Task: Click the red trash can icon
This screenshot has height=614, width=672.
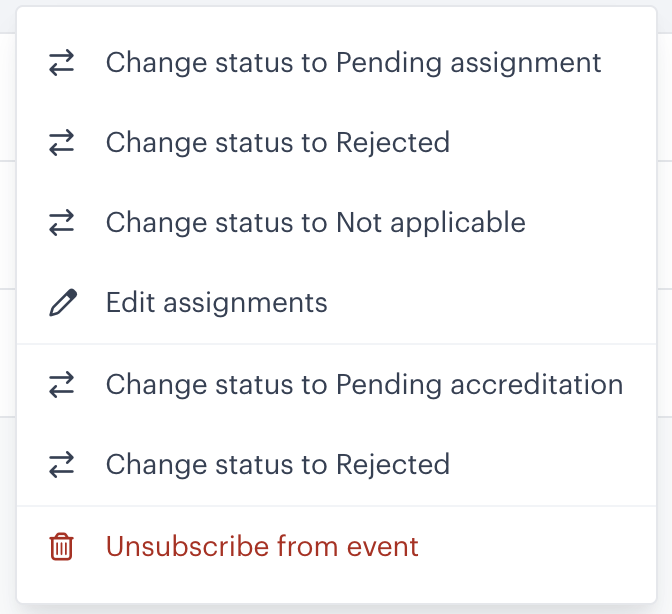Action: [x=61, y=546]
